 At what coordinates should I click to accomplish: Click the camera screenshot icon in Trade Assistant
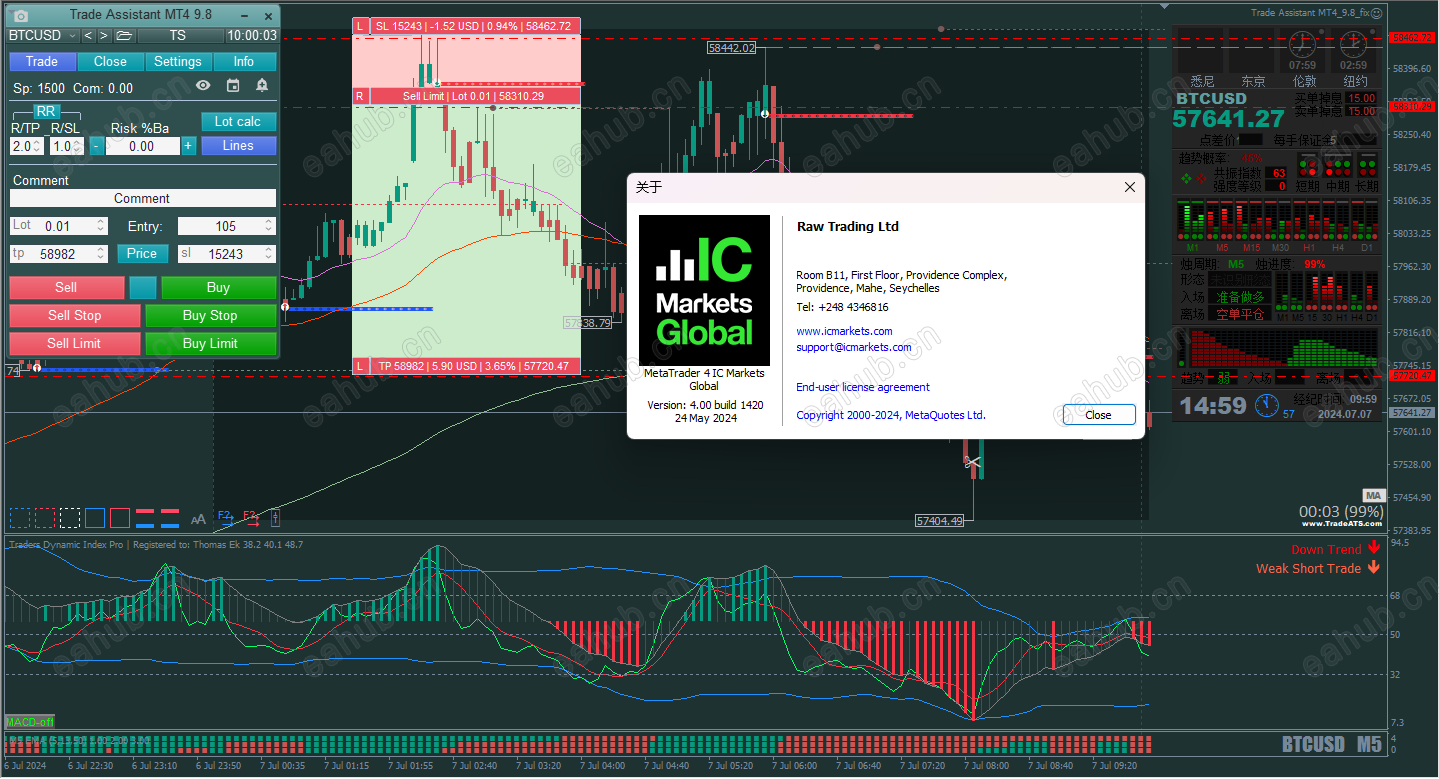pyautogui.click(x=21, y=16)
